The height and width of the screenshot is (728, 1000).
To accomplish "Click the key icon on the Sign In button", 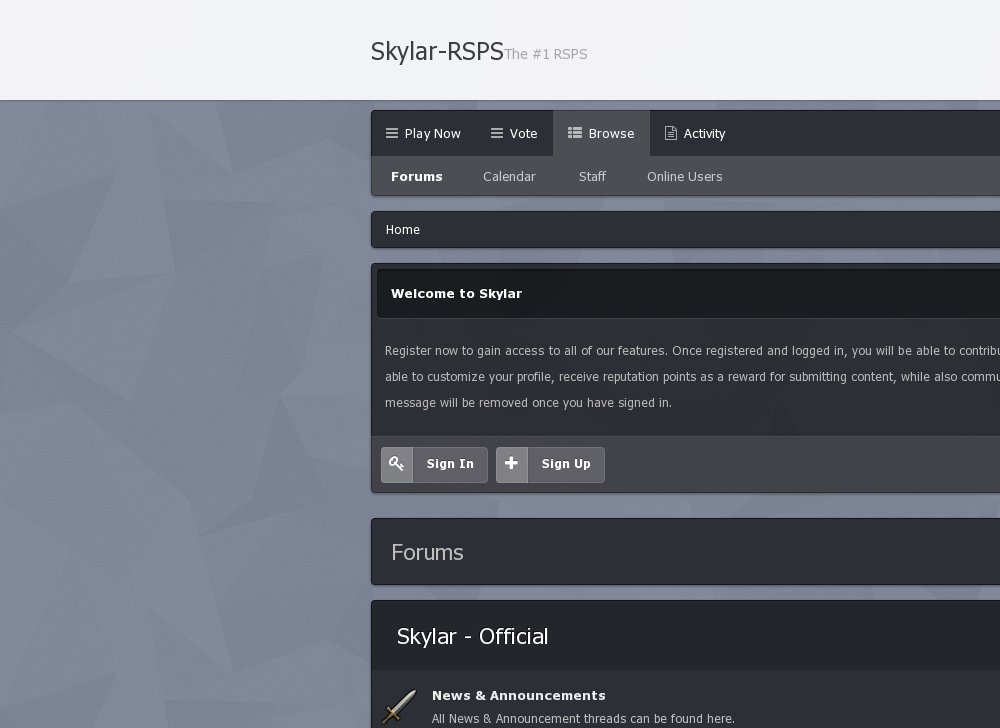I will (397, 463).
